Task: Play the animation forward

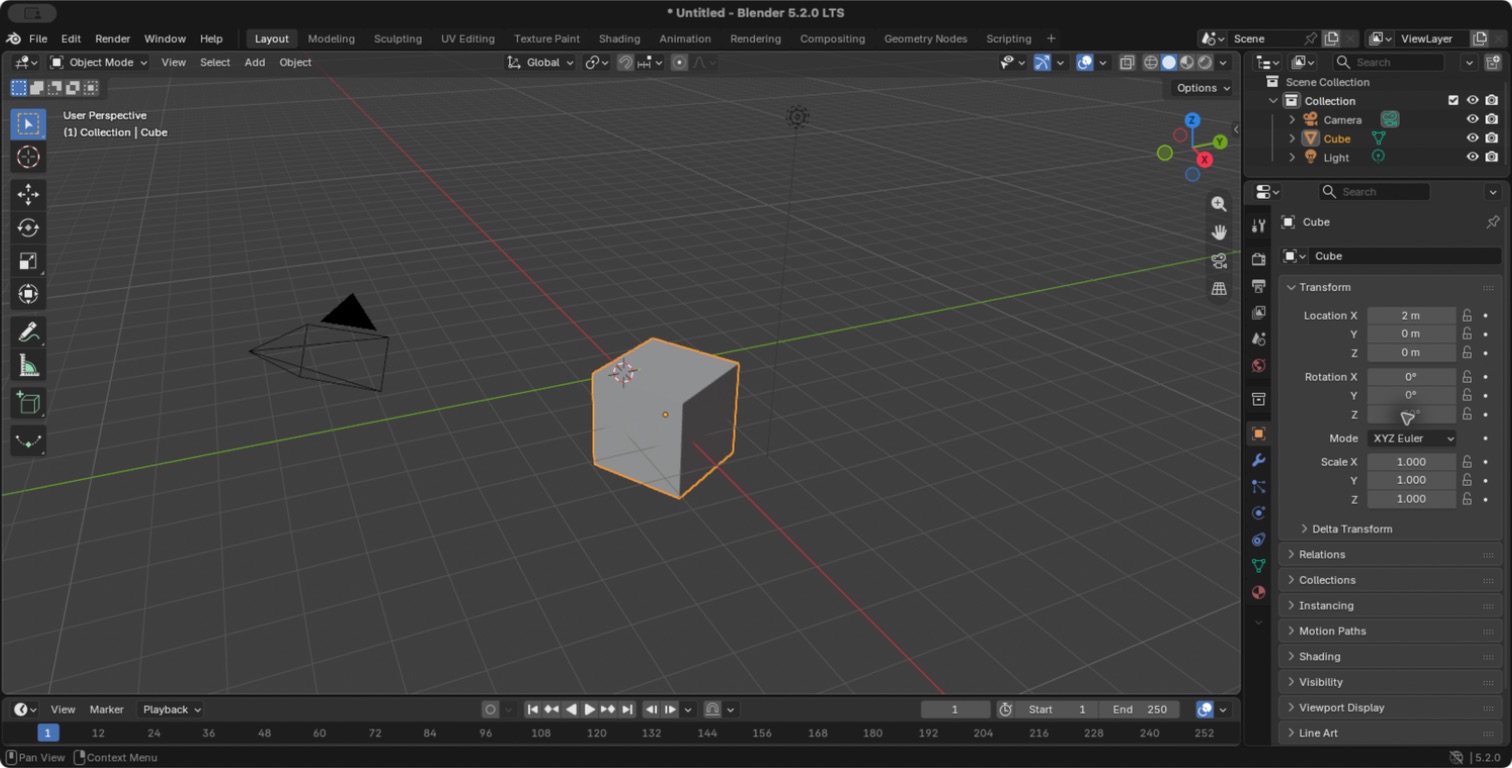Action: click(590, 709)
